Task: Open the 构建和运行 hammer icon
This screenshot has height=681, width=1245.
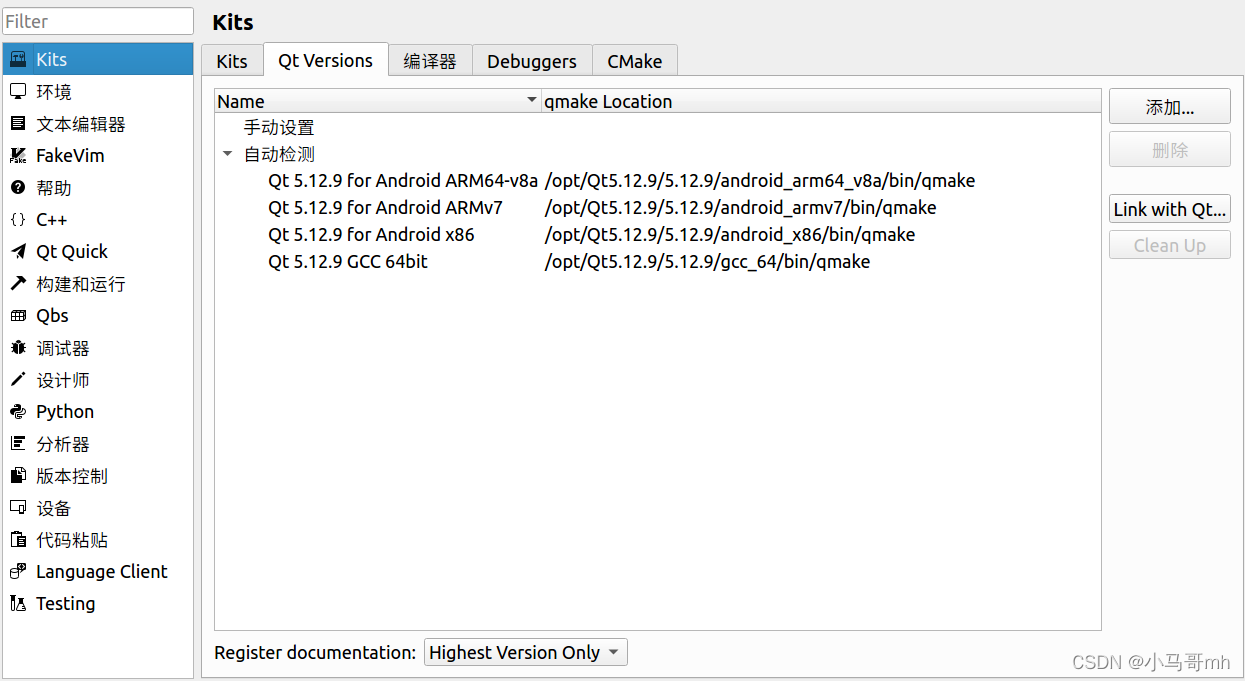Action: pos(18,284)
